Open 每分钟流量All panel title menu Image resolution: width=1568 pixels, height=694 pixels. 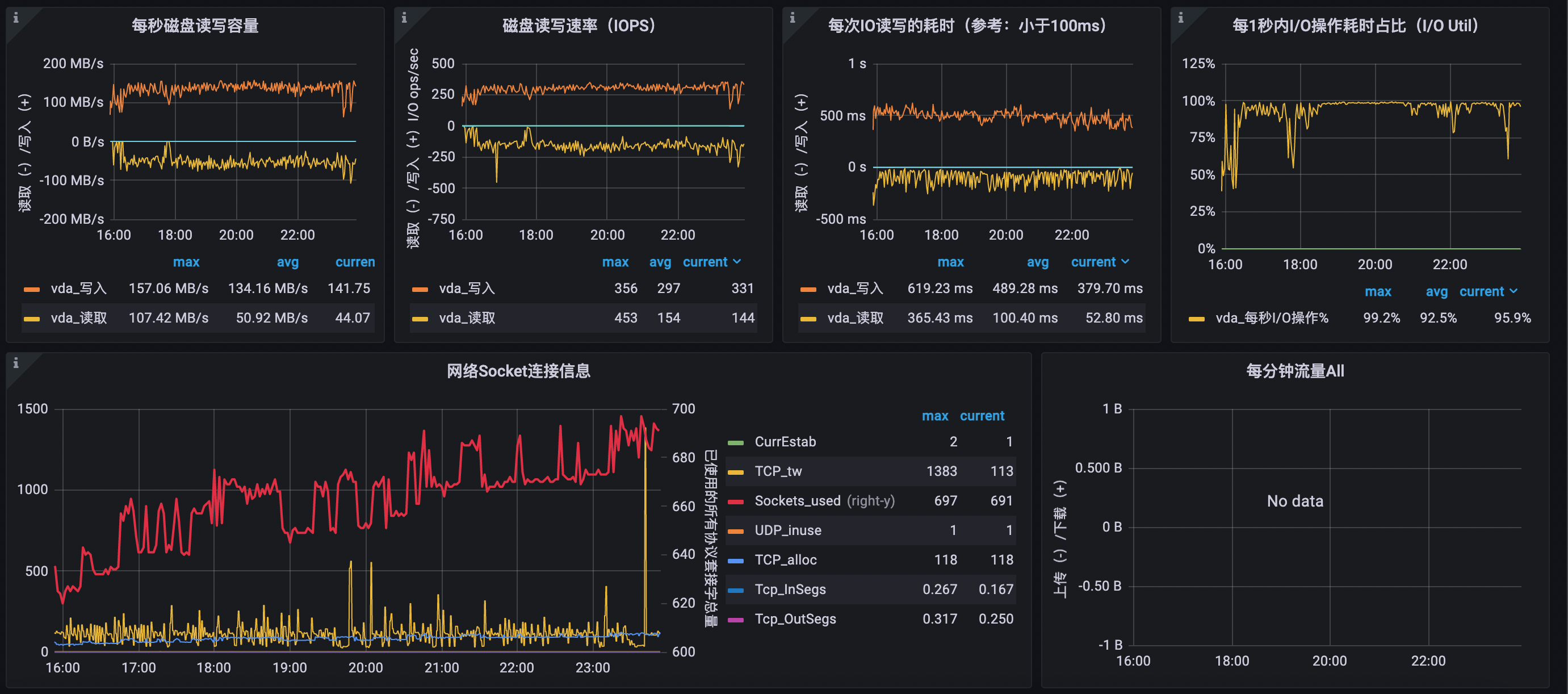[x=1294, y=371]
